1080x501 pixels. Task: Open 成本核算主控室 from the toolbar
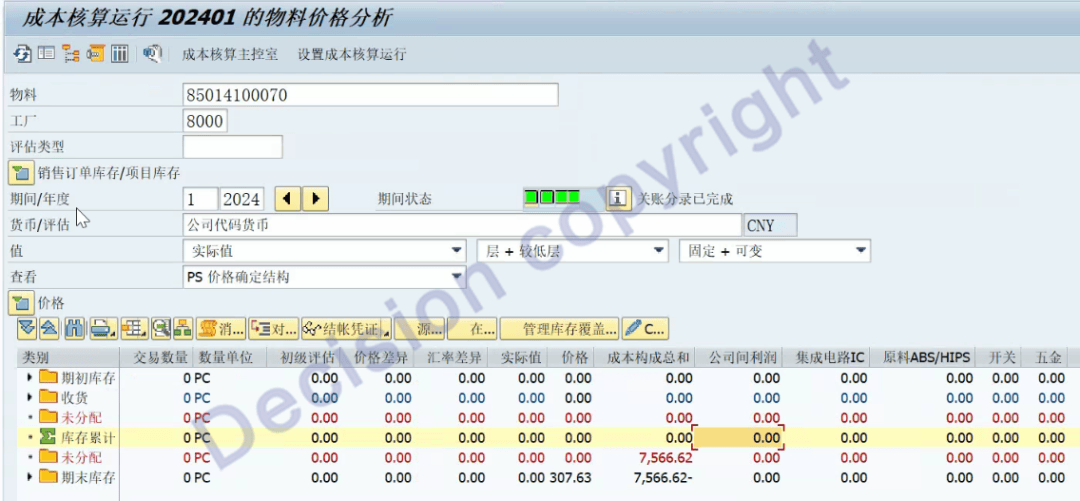[230, 54]
